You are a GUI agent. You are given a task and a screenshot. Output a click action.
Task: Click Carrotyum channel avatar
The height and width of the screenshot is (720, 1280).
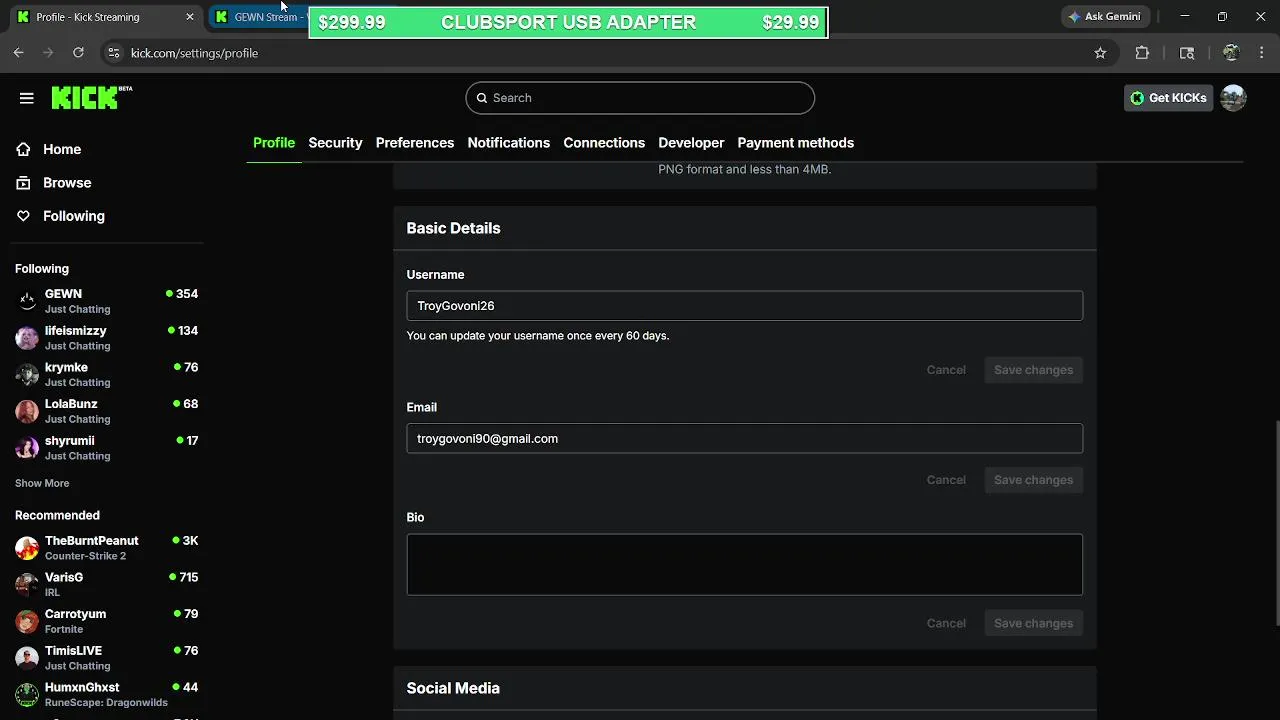coord(27,621)
